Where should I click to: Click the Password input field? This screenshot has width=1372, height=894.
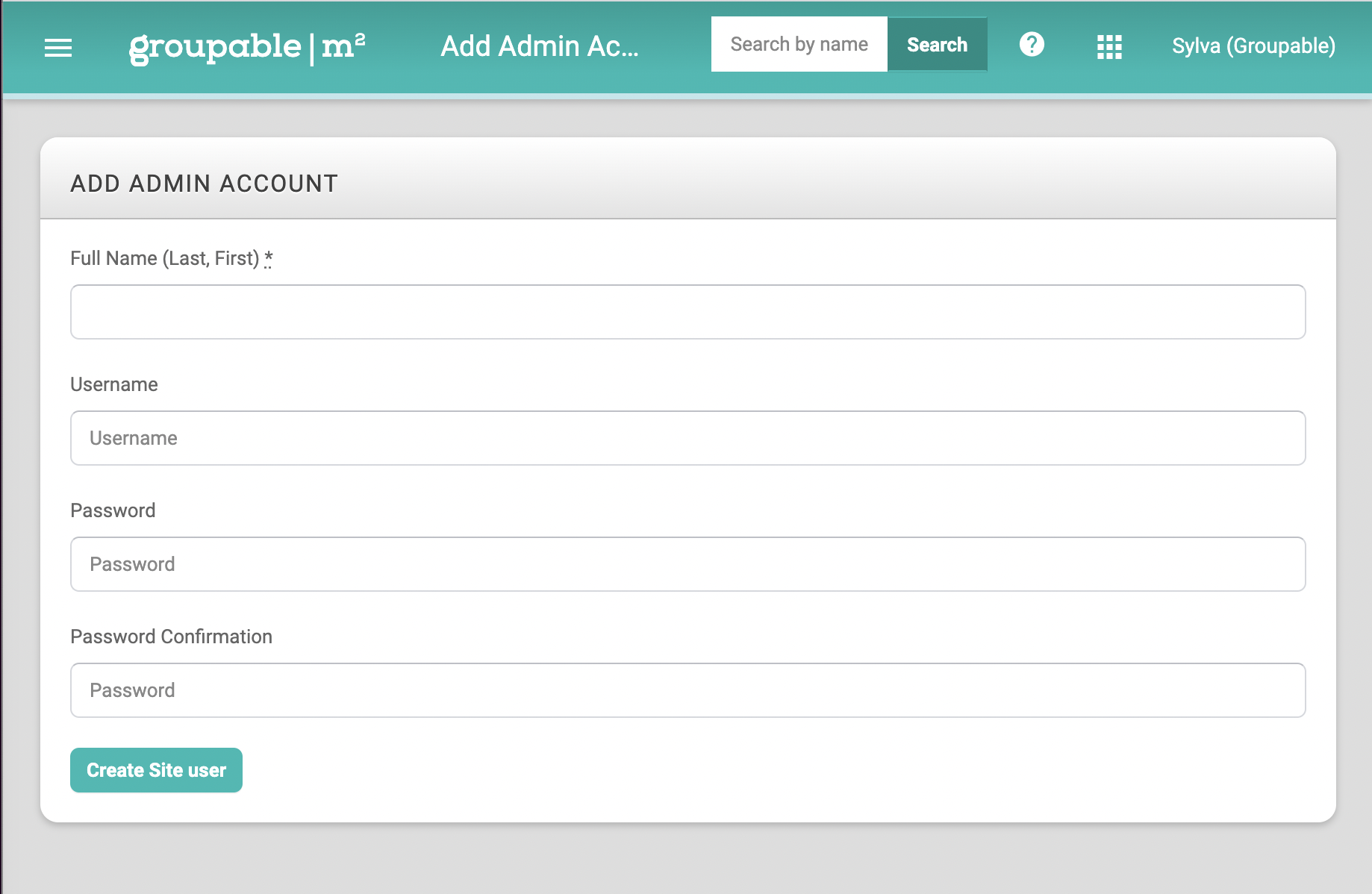[687, 564]
